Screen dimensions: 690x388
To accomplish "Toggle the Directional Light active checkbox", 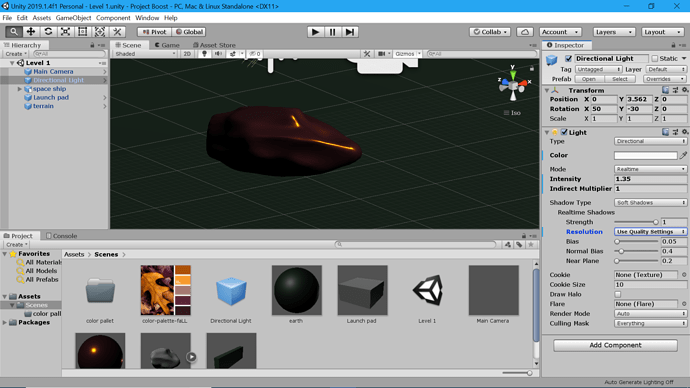I will 569,59.
